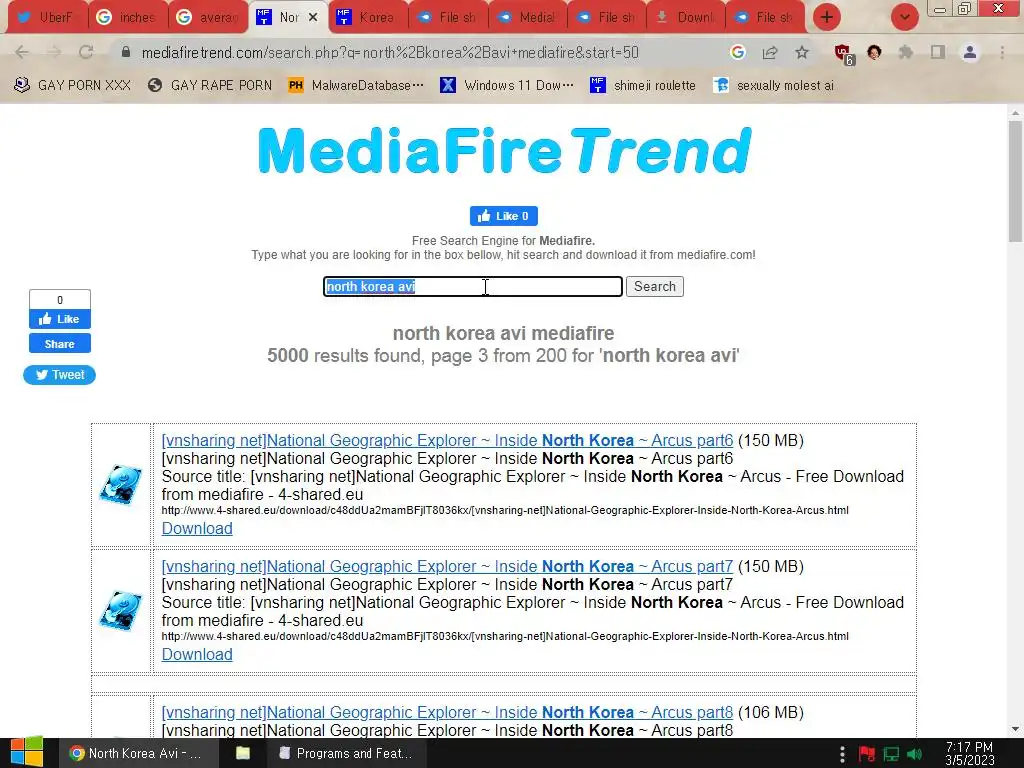This screenshot has height=768, width=1024.
Task: Reload the current page
Action: tap(86, 52)
